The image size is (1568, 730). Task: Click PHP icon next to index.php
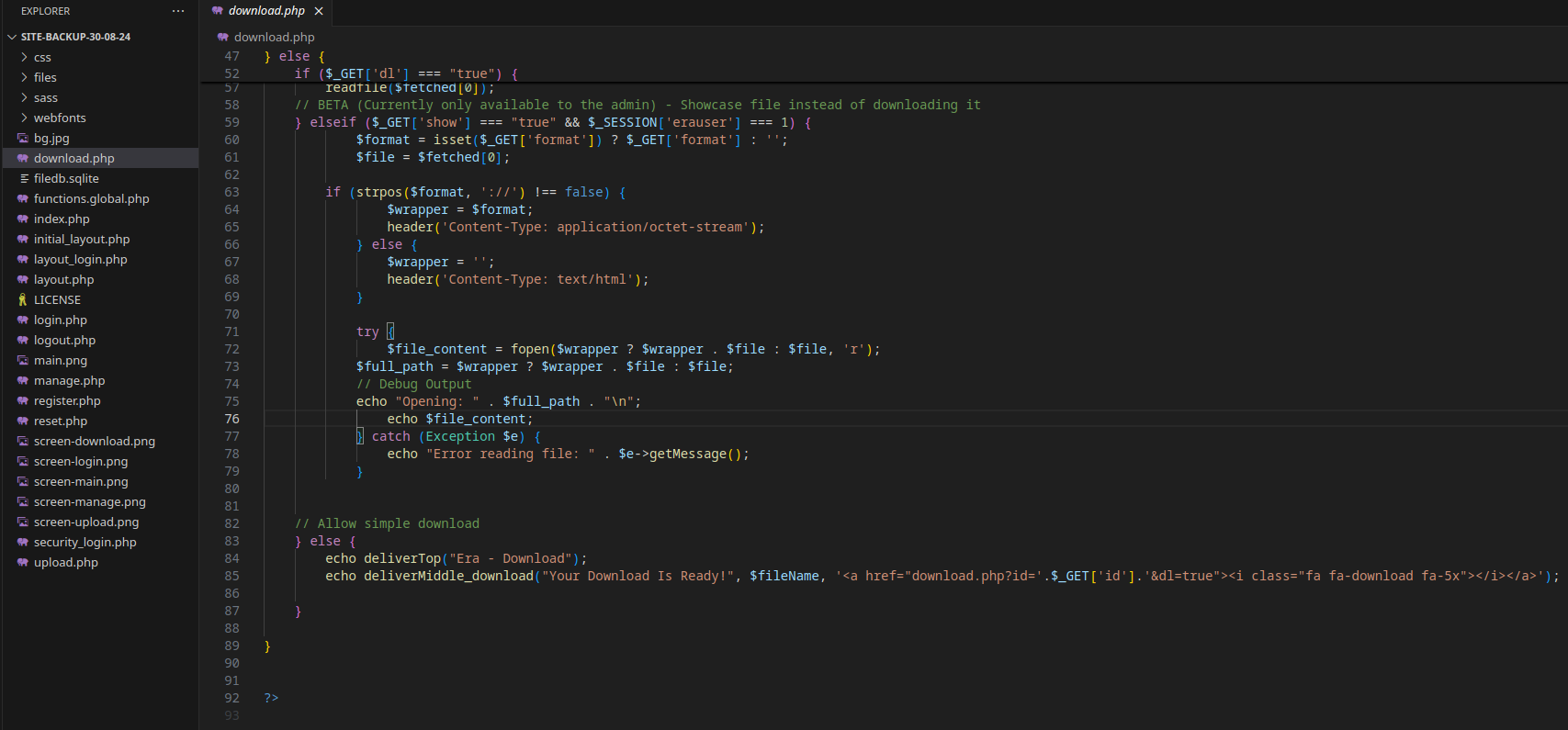(23, 219)
